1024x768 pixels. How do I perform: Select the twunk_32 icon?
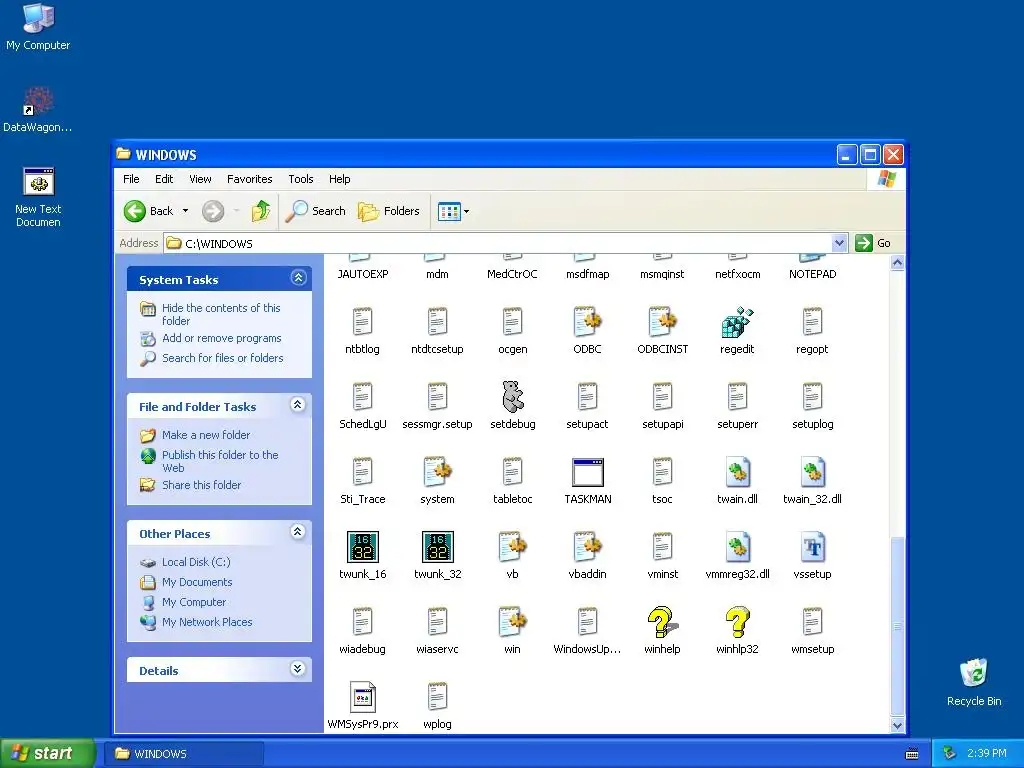tap(438, 547)
